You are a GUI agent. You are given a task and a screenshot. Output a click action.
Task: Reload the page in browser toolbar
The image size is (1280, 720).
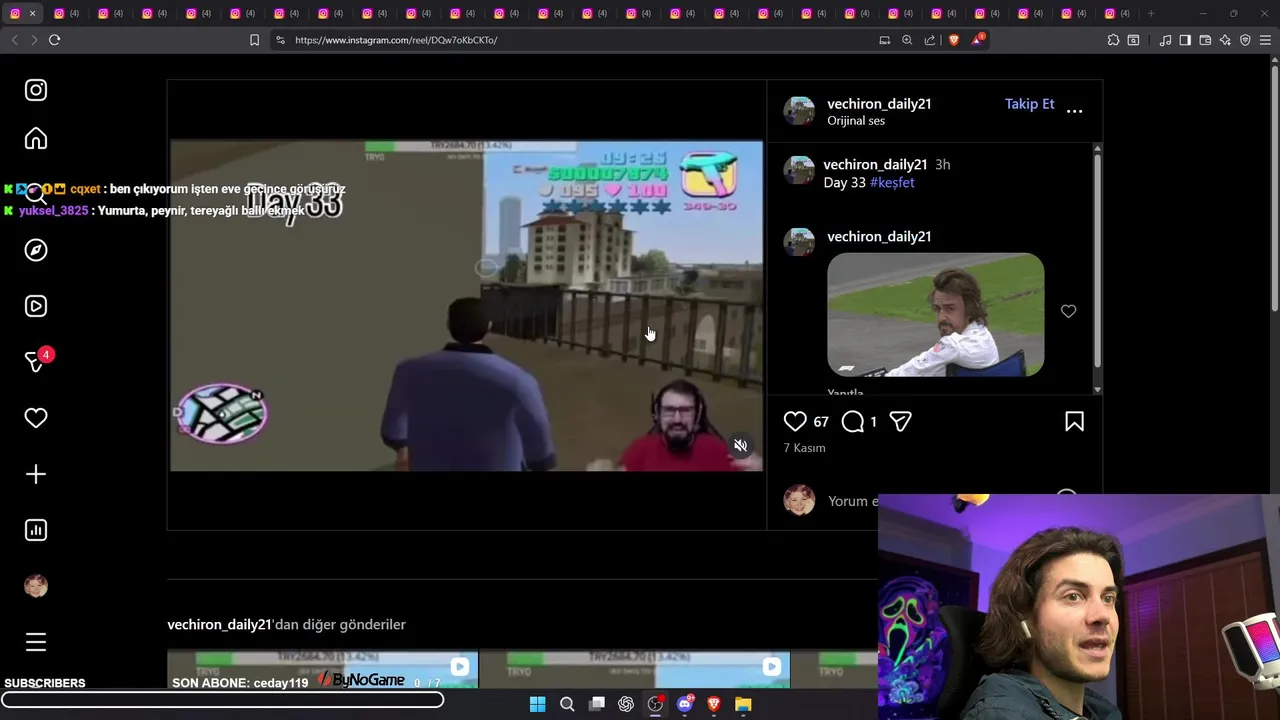pos(54,40)
